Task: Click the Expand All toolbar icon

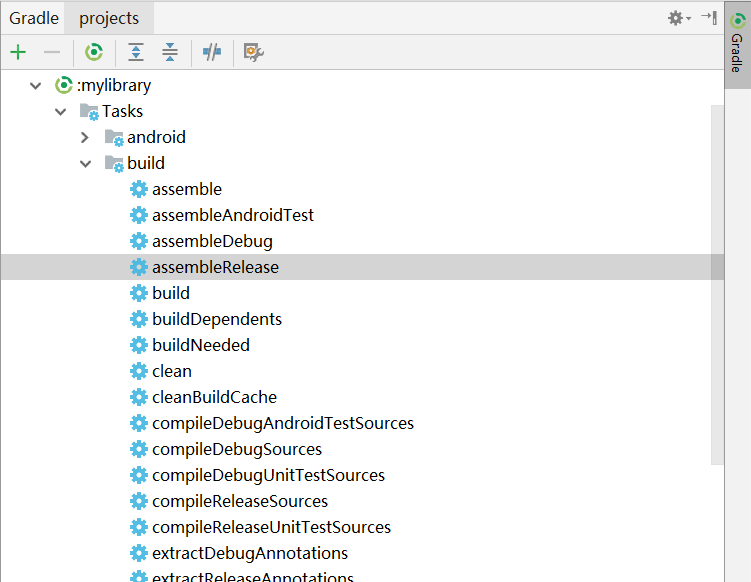Action: click(x=136, y=52)
